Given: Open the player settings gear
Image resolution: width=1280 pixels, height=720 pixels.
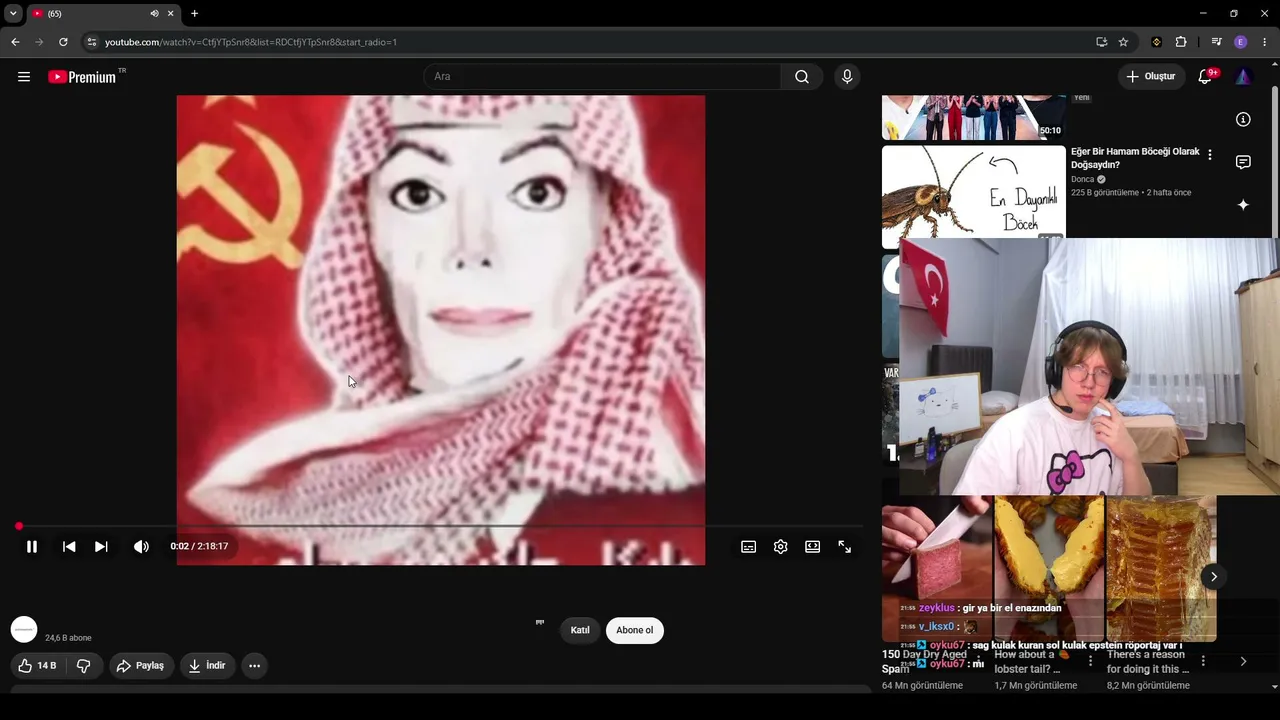Looking at the screenshot, I should (x=781, y=547).
